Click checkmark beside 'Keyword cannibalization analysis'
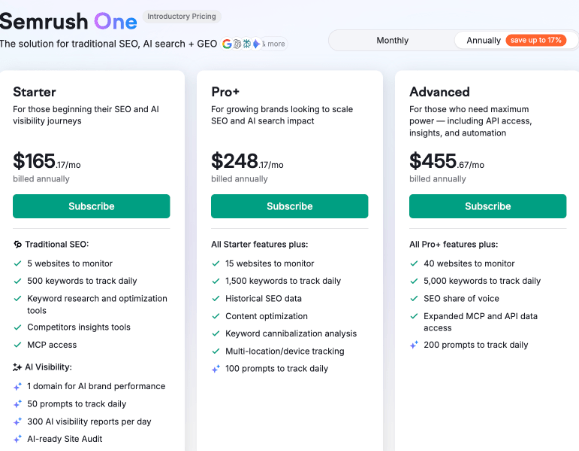 tap(216, 334)
